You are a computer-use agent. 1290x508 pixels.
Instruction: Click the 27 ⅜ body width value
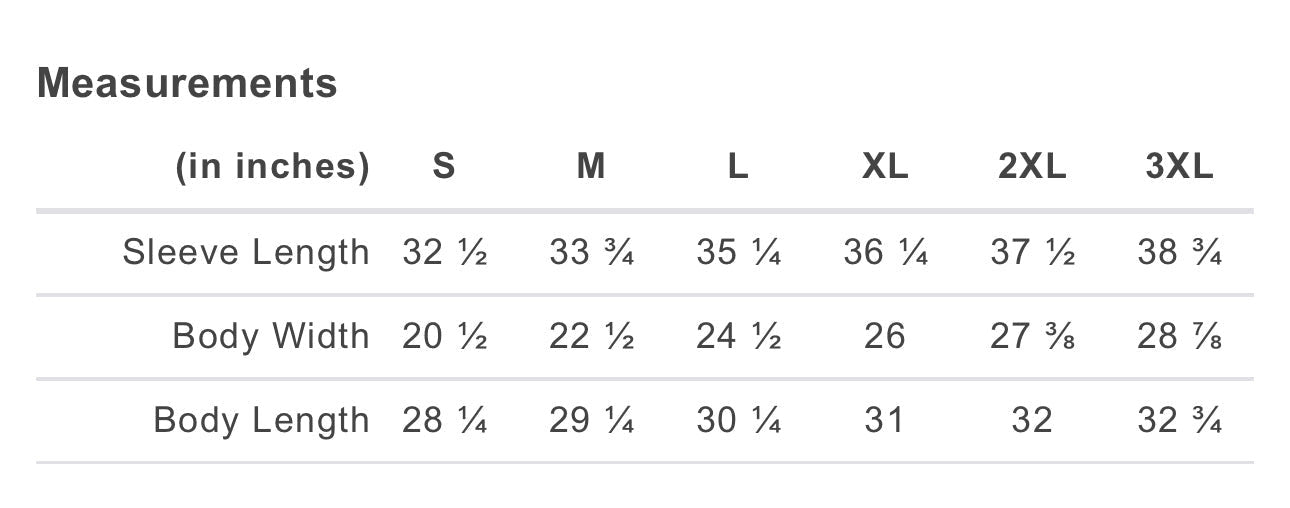click(1032, 336)
